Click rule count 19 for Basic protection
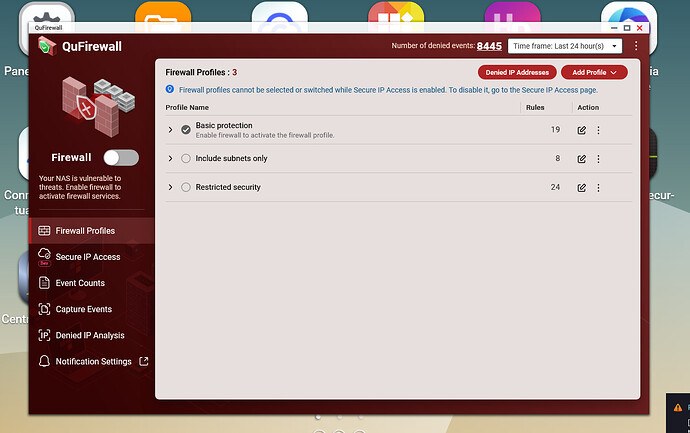 point(555,129)
